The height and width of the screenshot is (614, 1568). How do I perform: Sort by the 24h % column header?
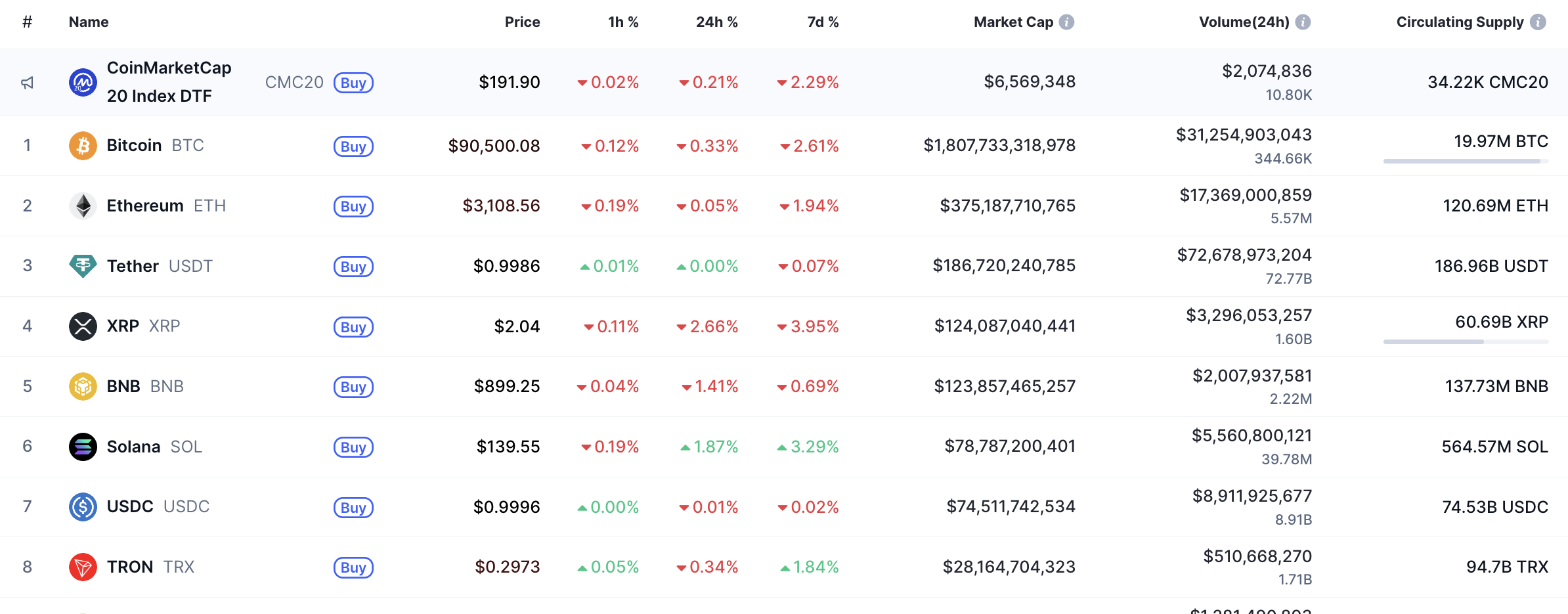click(x=716, y=22)
